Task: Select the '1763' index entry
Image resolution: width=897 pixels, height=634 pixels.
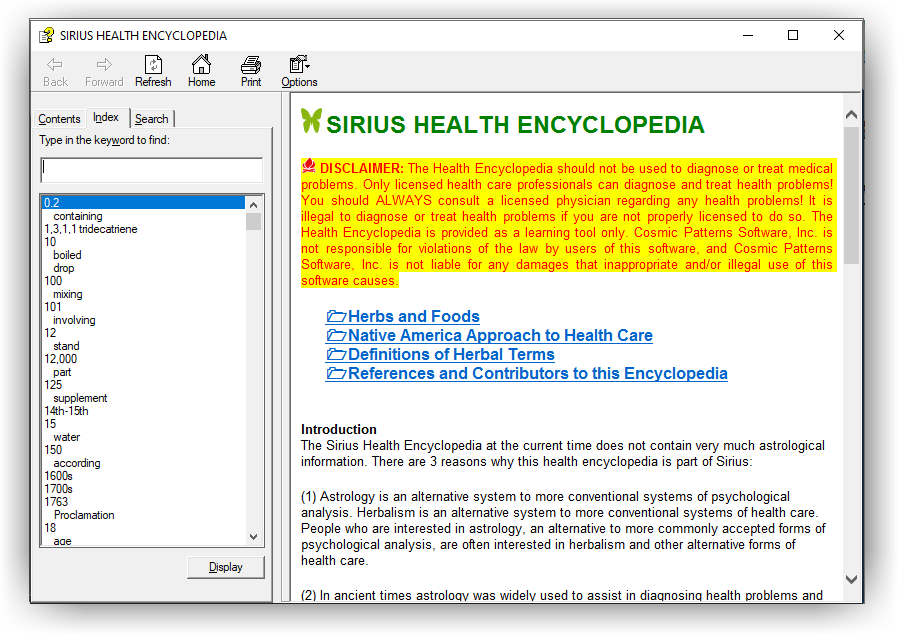Action: coord(57,502)
